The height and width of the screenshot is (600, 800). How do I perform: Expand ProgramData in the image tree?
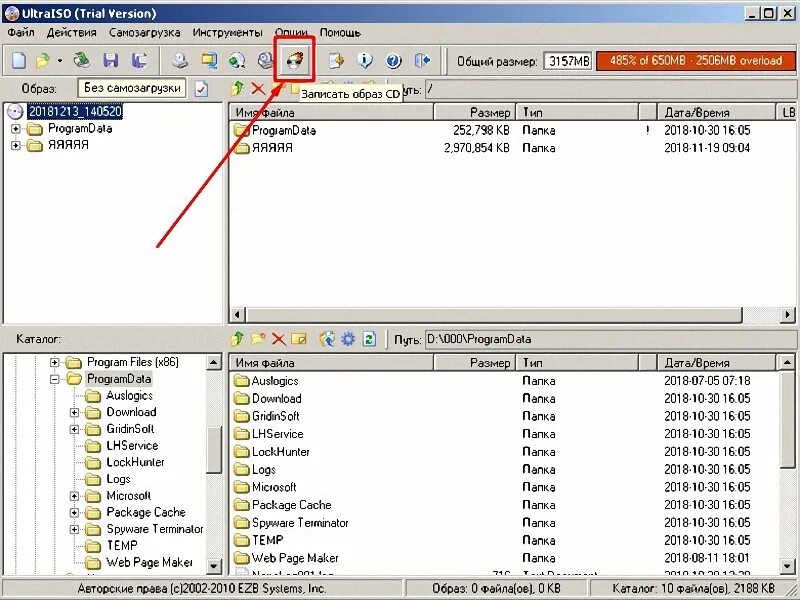pyautogui.click(x=16, y=129)
